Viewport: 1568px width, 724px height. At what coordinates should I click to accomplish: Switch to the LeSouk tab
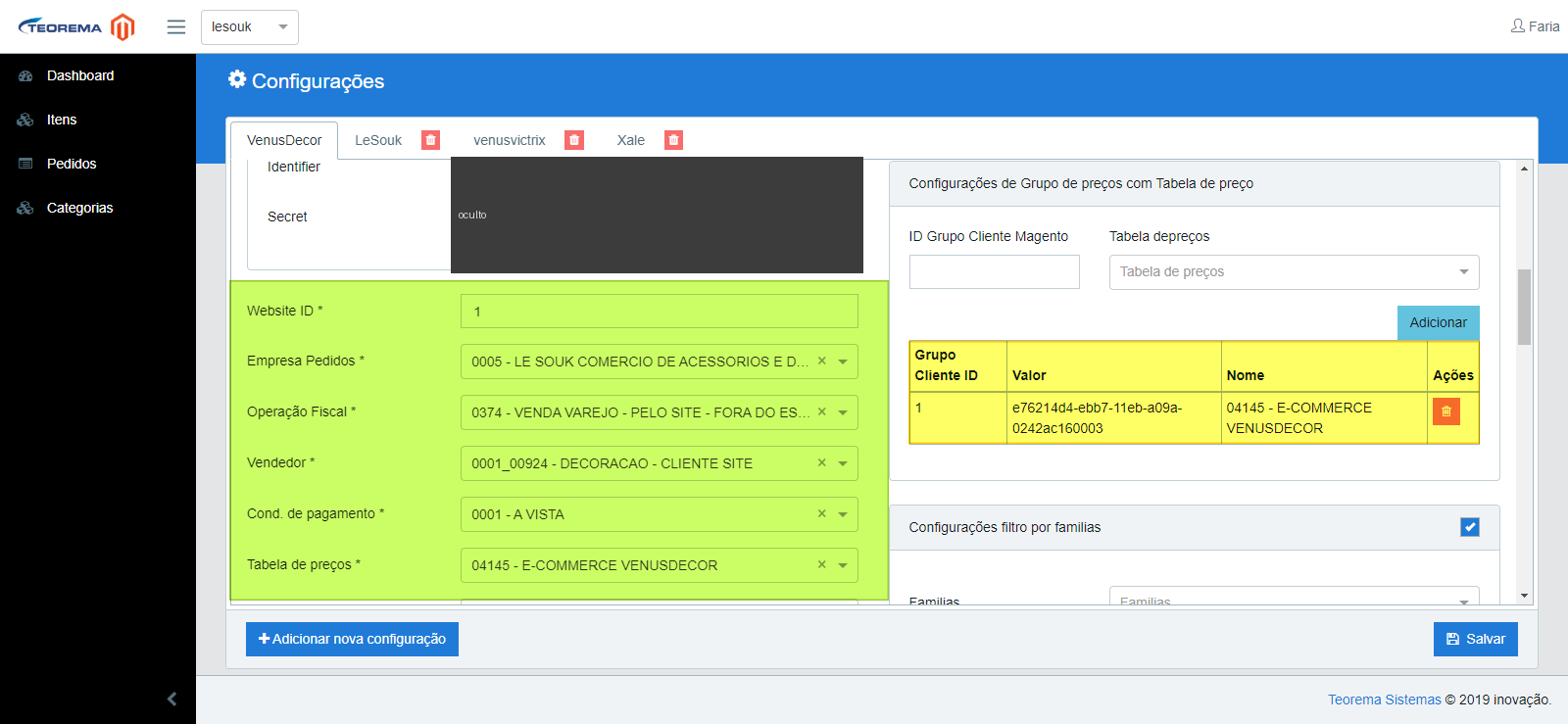pyautogui.click(x=378, y=140)
